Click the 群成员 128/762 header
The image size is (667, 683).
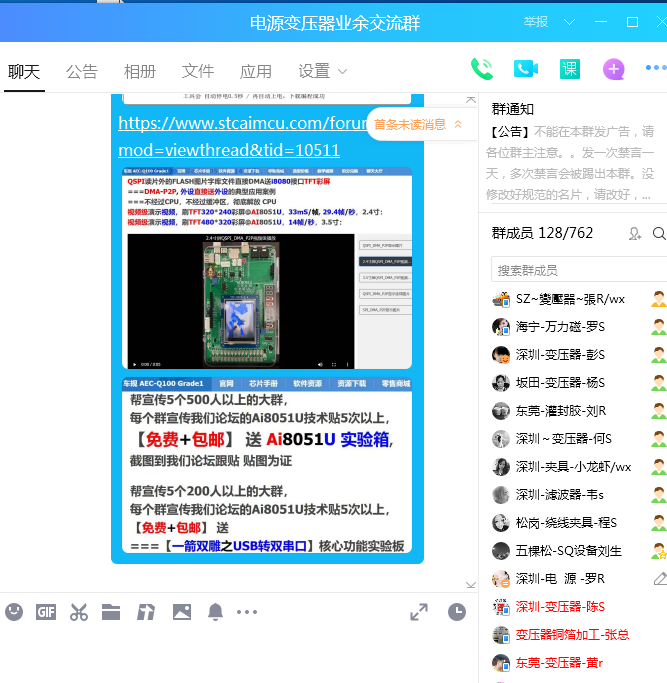542,233
